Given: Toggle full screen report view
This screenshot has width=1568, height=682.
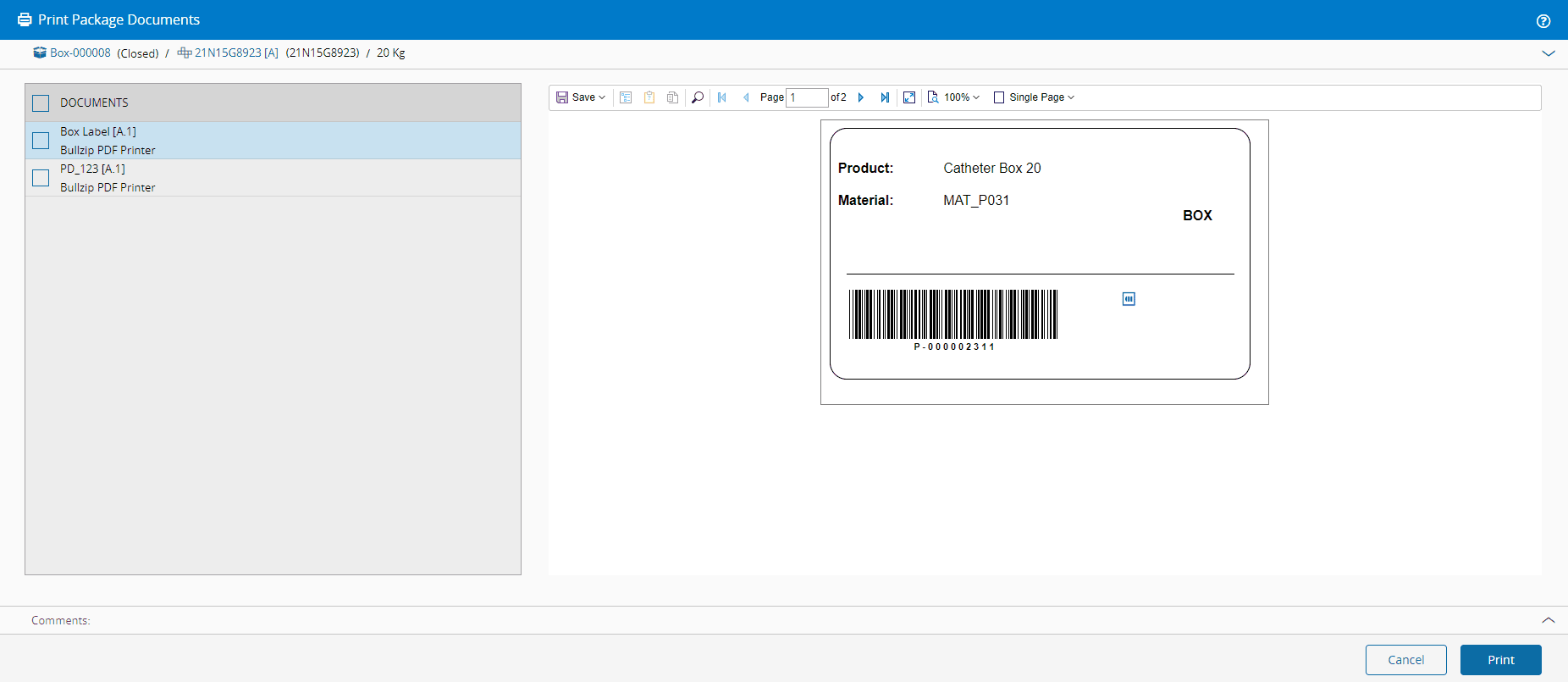Looking at the screenshot, I should (909, 97).
